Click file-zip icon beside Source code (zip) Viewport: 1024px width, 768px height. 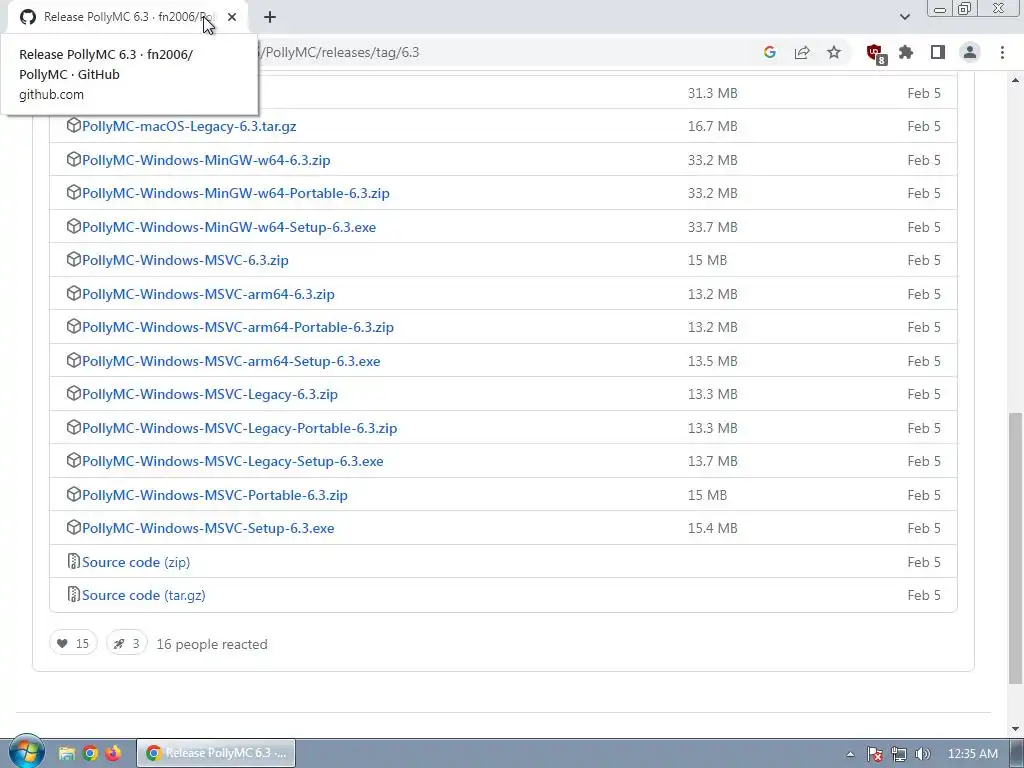(74, 561)
